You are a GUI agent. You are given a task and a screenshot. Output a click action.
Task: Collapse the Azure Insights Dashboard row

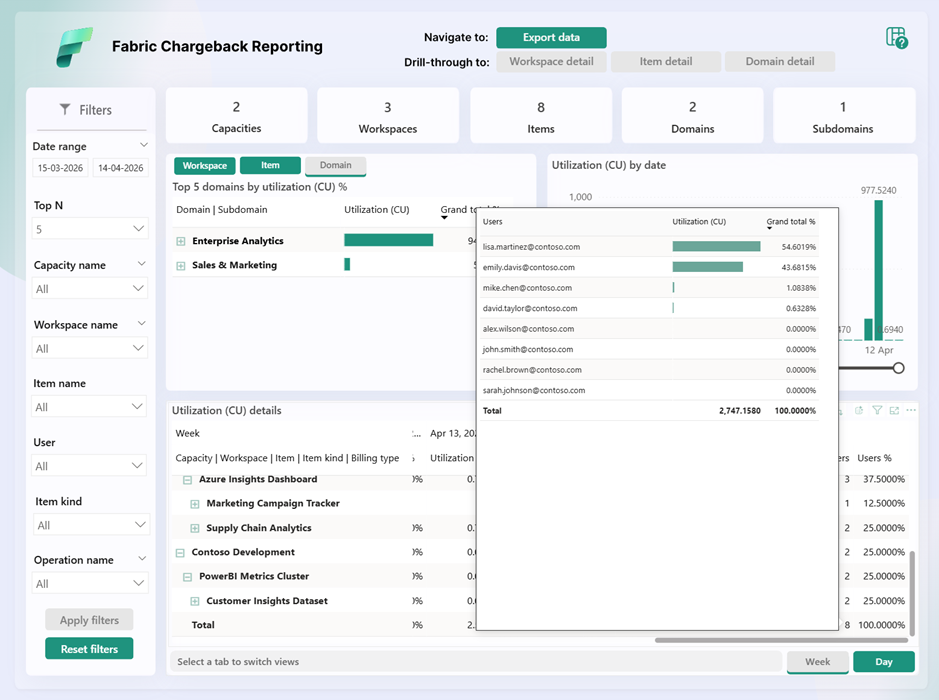[x=187, y=480]
